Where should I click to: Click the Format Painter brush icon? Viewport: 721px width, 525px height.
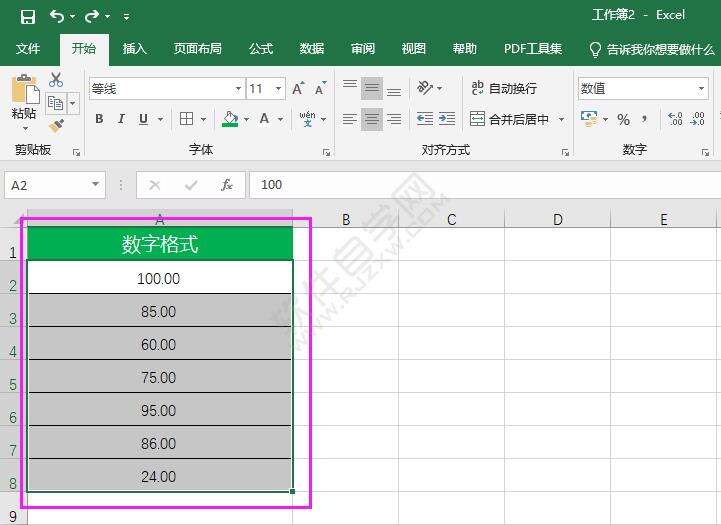(x=56, y=126)
